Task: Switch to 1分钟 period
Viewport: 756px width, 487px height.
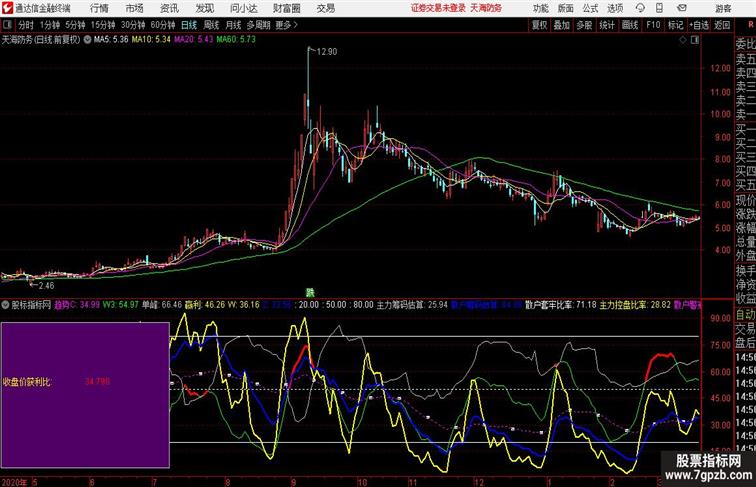Action: pos(50,25)
